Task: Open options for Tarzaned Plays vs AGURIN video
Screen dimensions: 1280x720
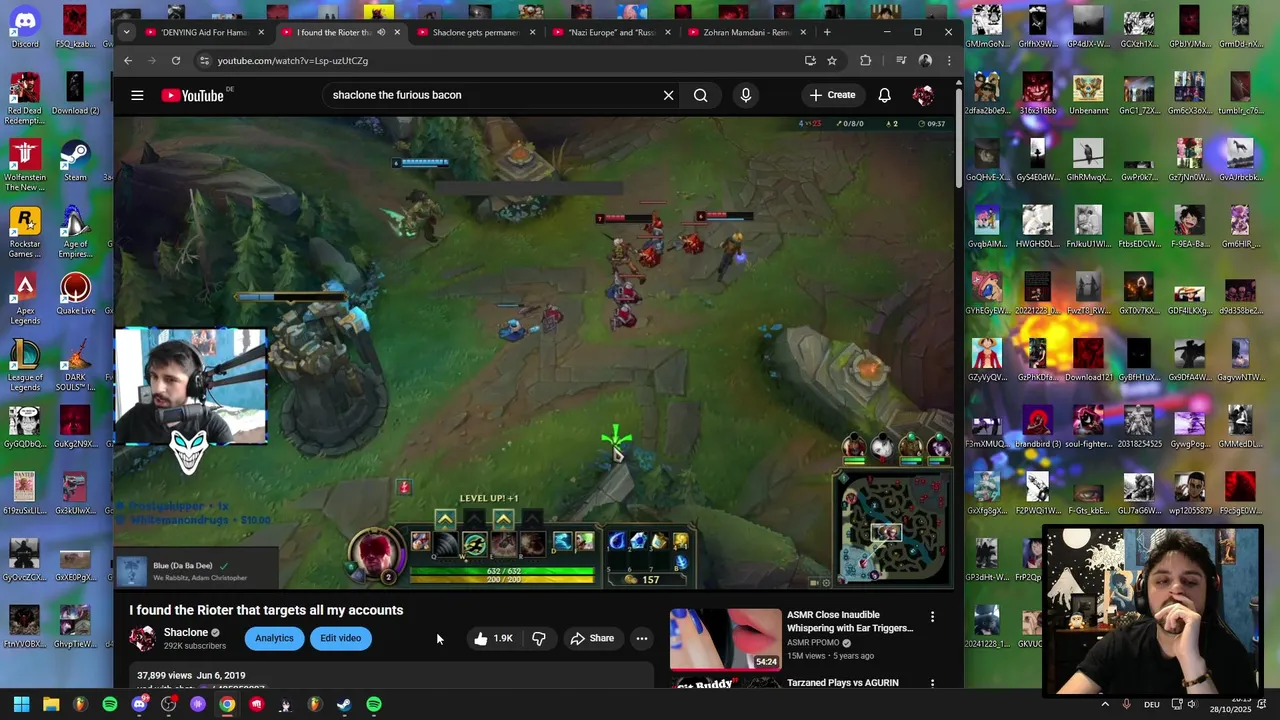Action: point(932,683)
